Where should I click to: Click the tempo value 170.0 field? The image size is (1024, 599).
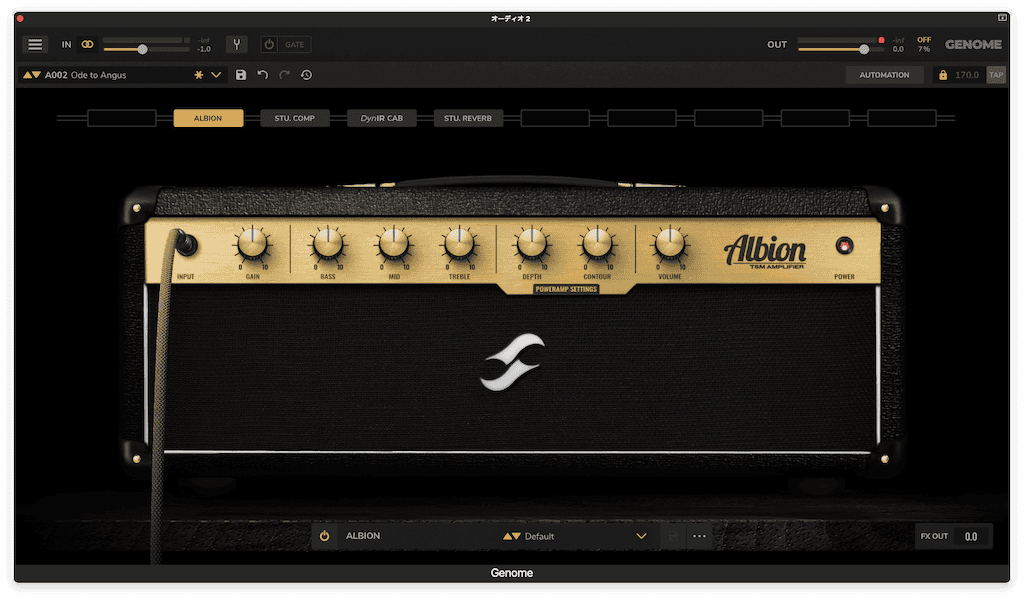coord(967,75)
